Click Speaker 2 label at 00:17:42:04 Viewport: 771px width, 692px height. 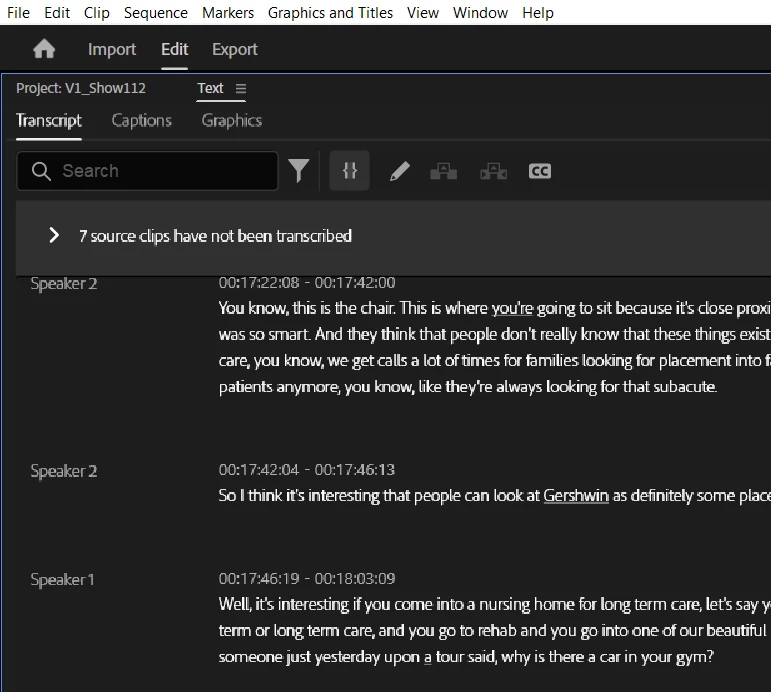point(63,471)
